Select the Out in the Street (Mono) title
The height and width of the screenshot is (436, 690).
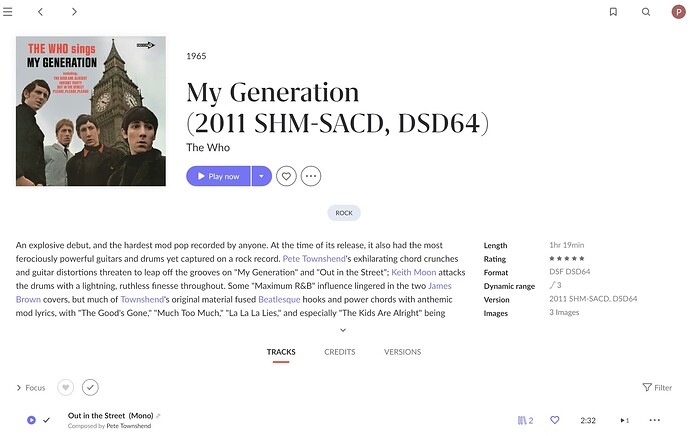(110, 415)
